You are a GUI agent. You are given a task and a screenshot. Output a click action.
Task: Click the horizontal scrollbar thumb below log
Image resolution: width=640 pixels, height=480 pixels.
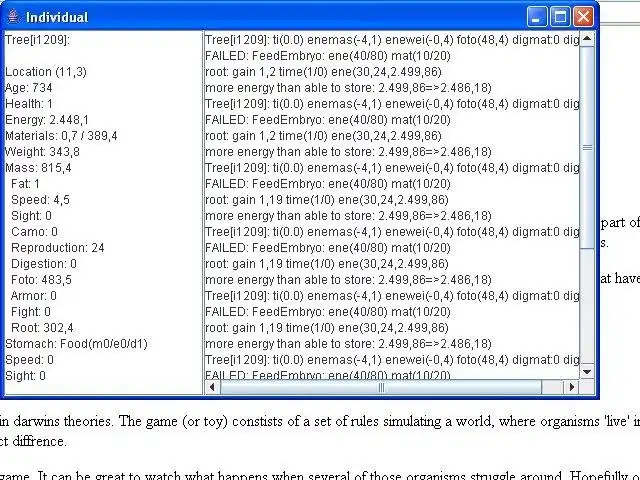[381, 387]
